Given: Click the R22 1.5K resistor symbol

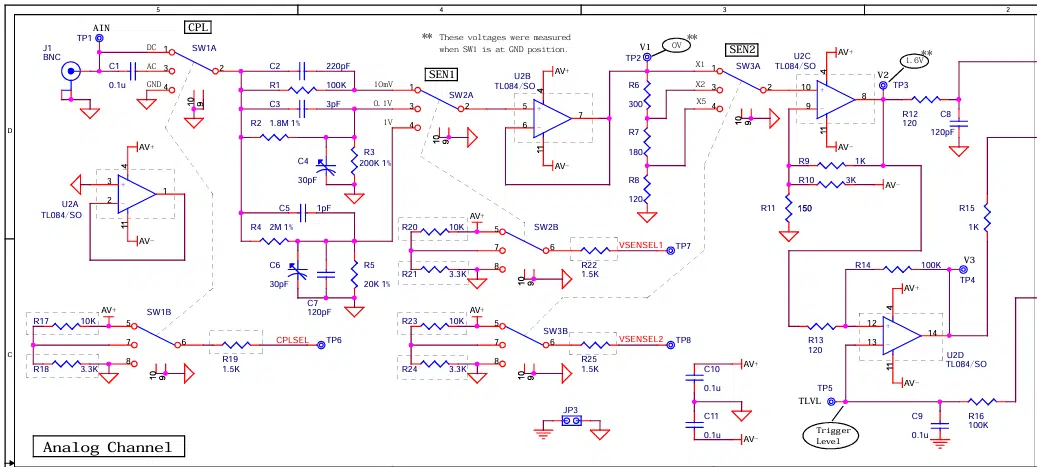Looking at the screenshot, I should pos(595,251).
